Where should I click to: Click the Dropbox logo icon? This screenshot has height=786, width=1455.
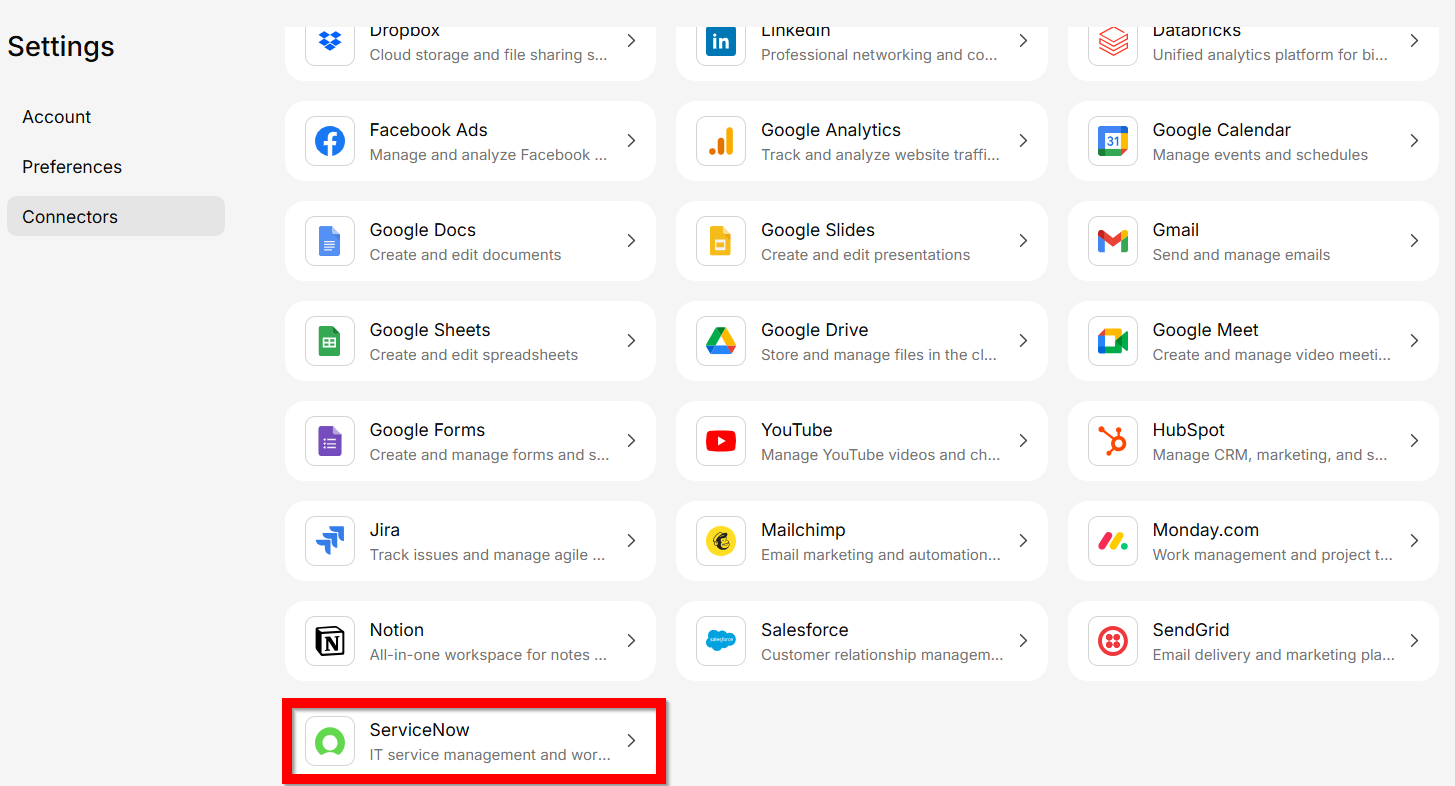coord(330,41)
